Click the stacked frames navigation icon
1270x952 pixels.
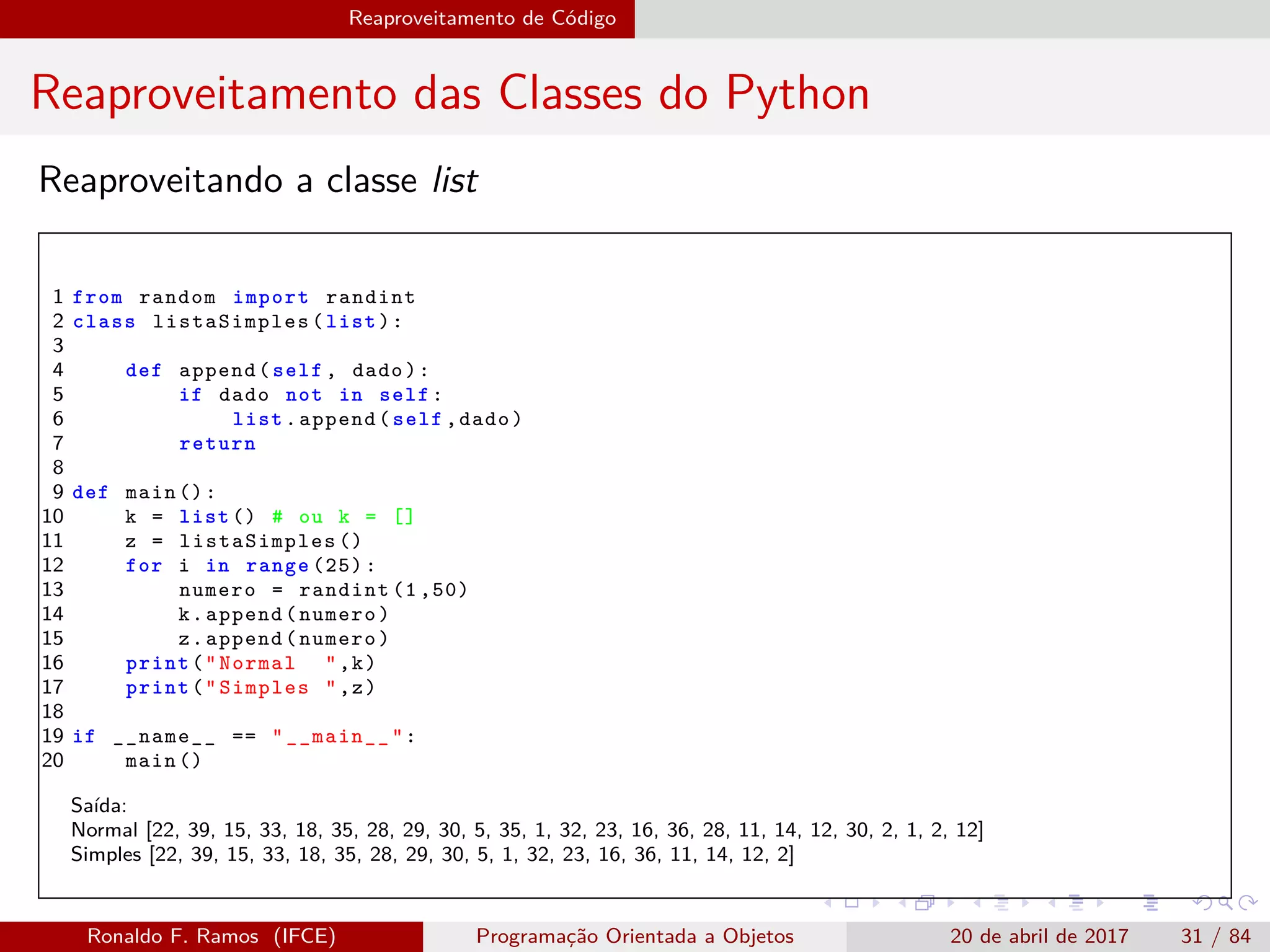(925, 902)
